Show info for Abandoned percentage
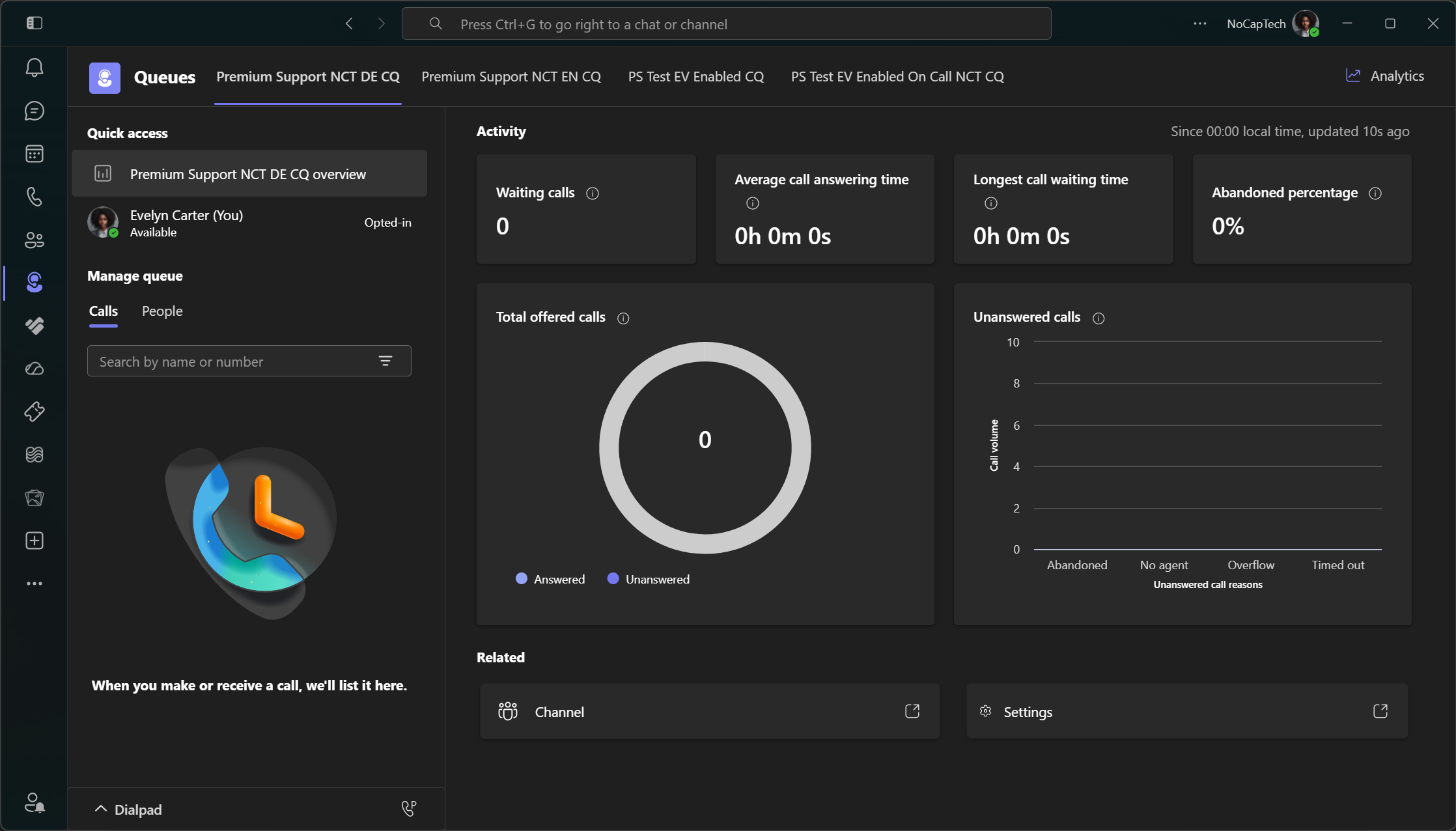 1375,193
